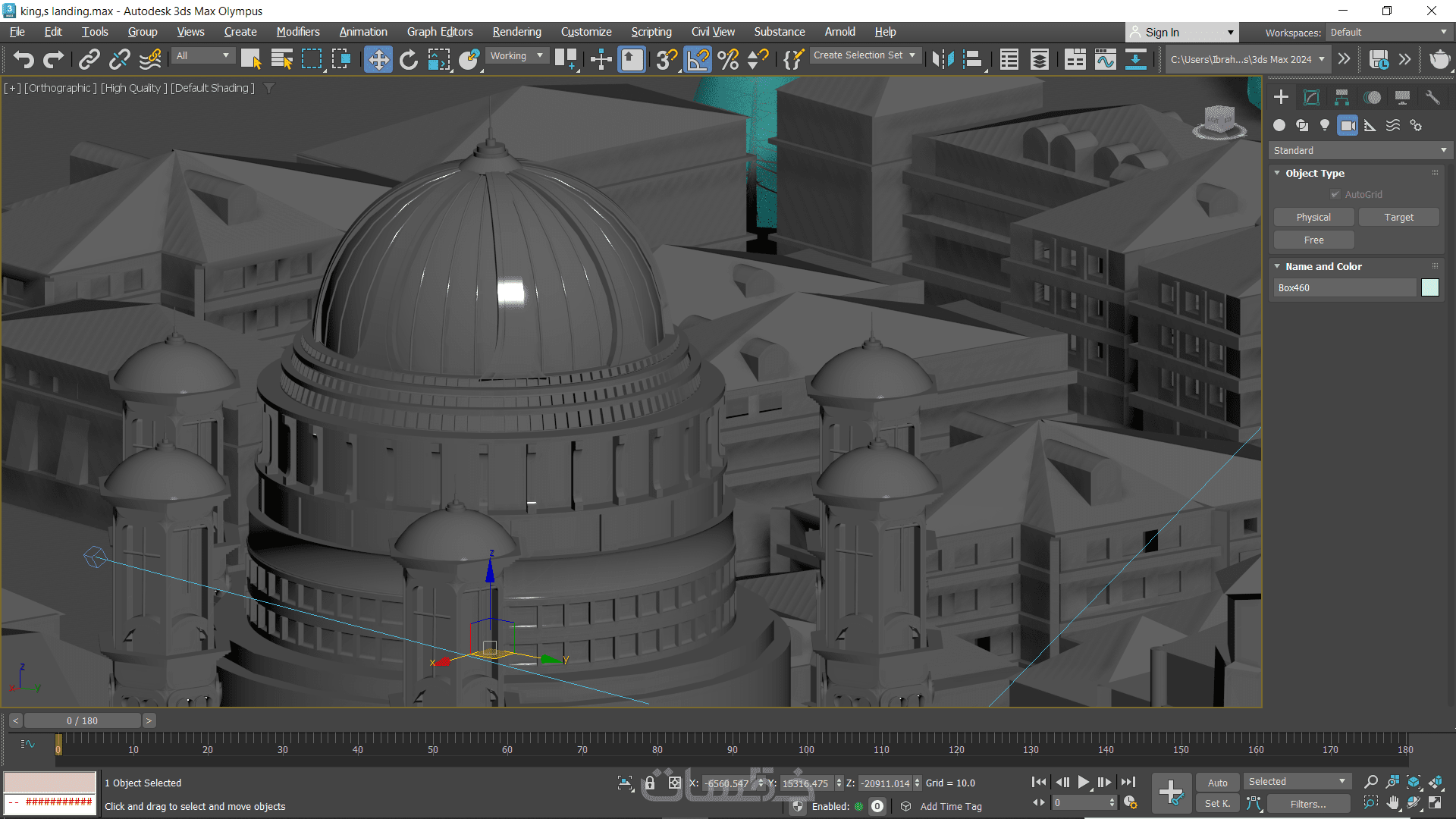1456x819 pixels.
Task: Open the Rendering menu
Action: pos(516,32)
